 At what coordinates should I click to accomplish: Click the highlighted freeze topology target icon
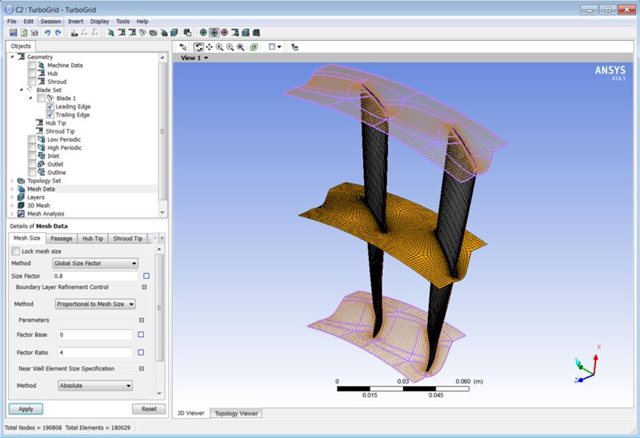coord(214,33)
